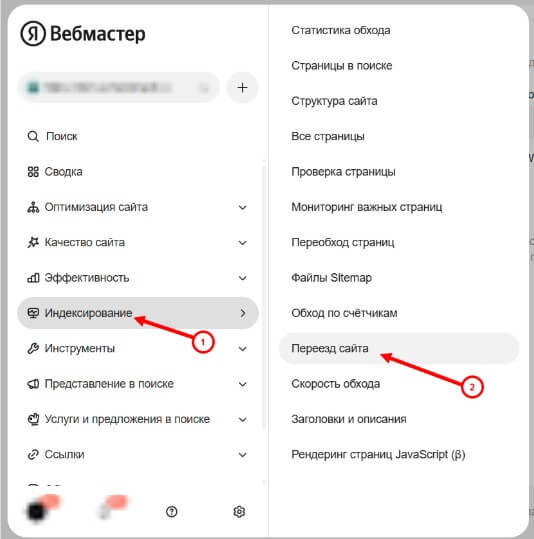The height and width of the screenshot is (539, 534).
Task: Click the Индексирование monitor icon
Action: point(33,313)
